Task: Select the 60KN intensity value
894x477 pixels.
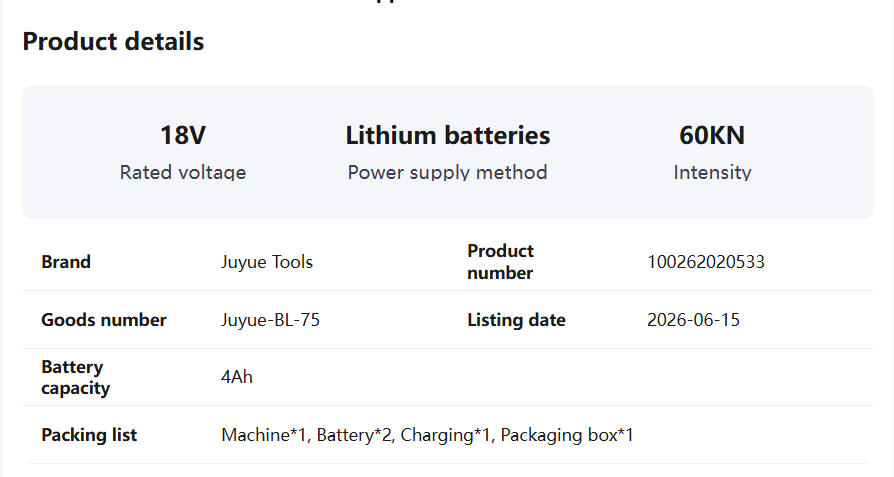Action: 712,136
